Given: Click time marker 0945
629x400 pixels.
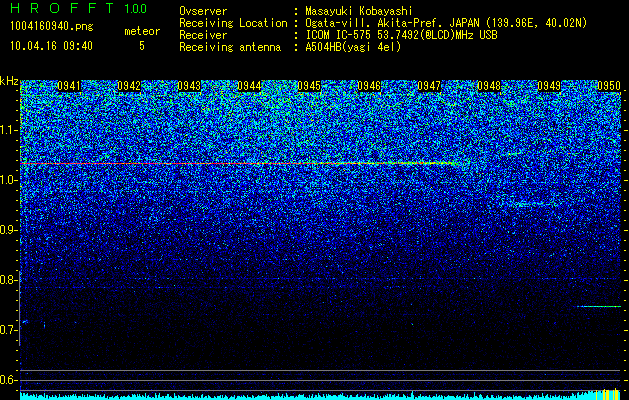Looking at the screenshot, I should 309,86.
